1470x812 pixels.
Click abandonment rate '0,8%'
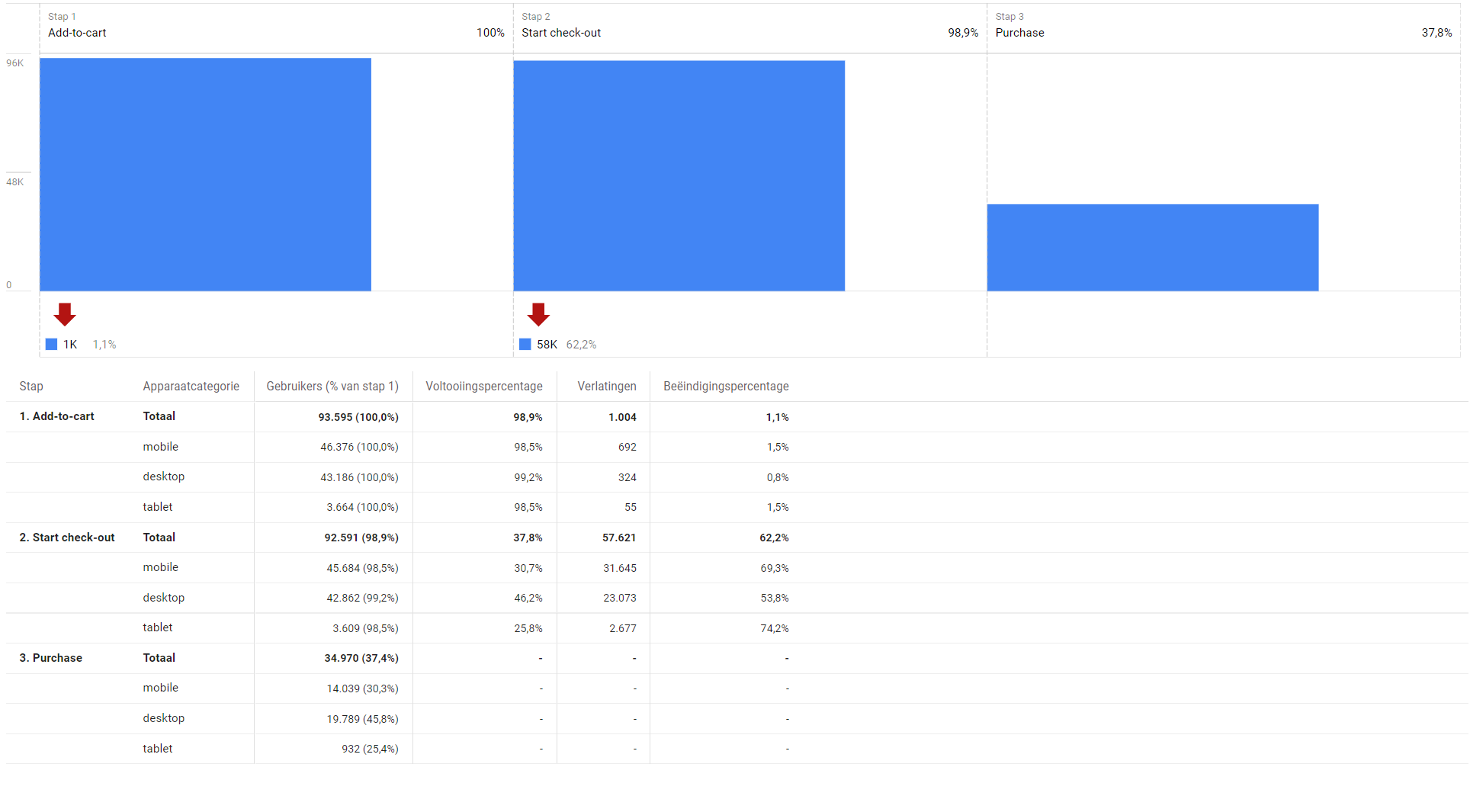[x=778, y=477]
